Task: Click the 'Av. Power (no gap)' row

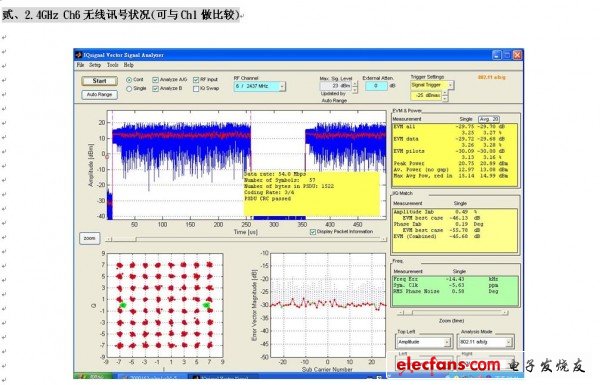Action: [x=451, y=170]
